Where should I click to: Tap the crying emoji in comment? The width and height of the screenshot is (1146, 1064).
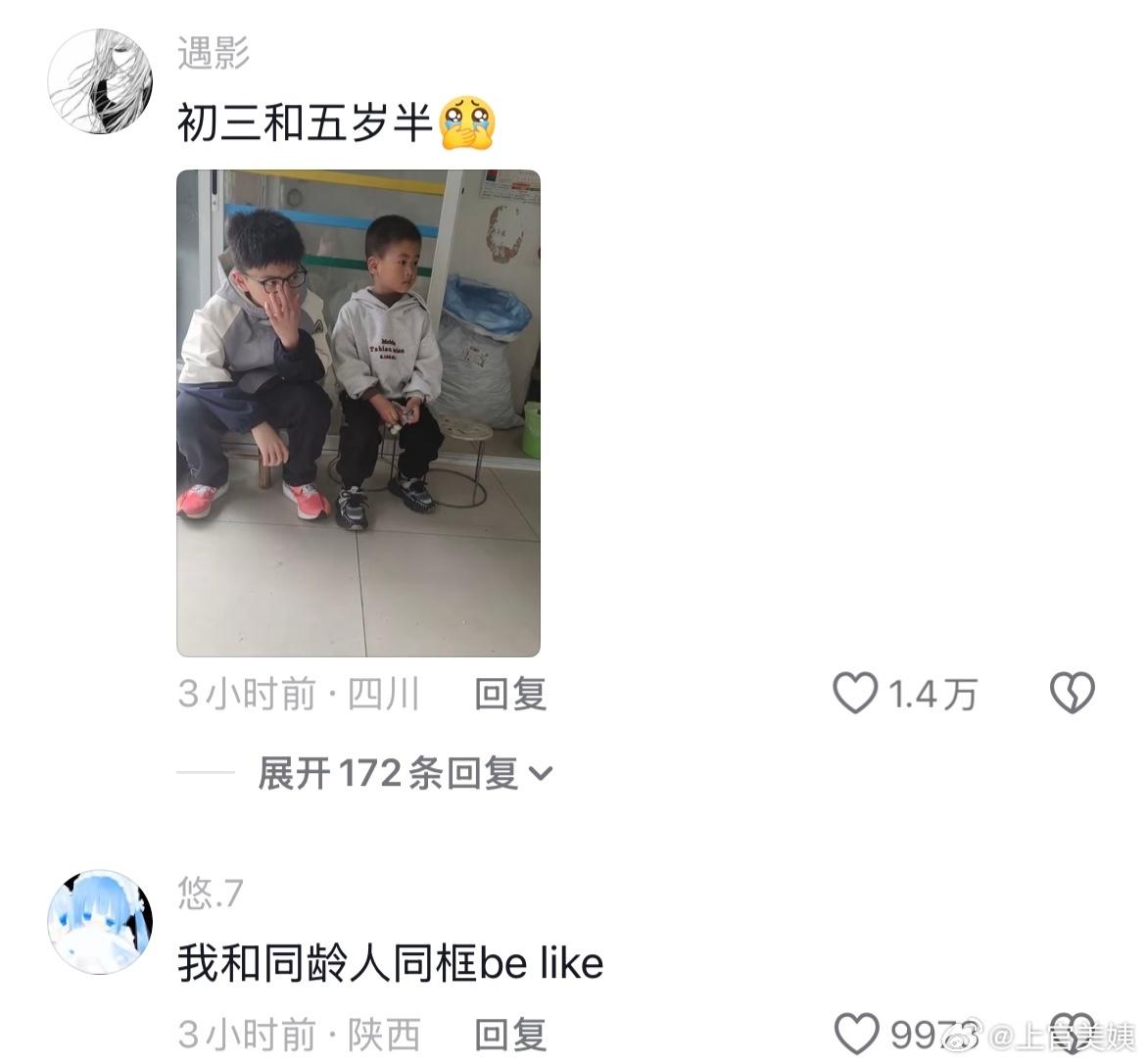(468, 122)
